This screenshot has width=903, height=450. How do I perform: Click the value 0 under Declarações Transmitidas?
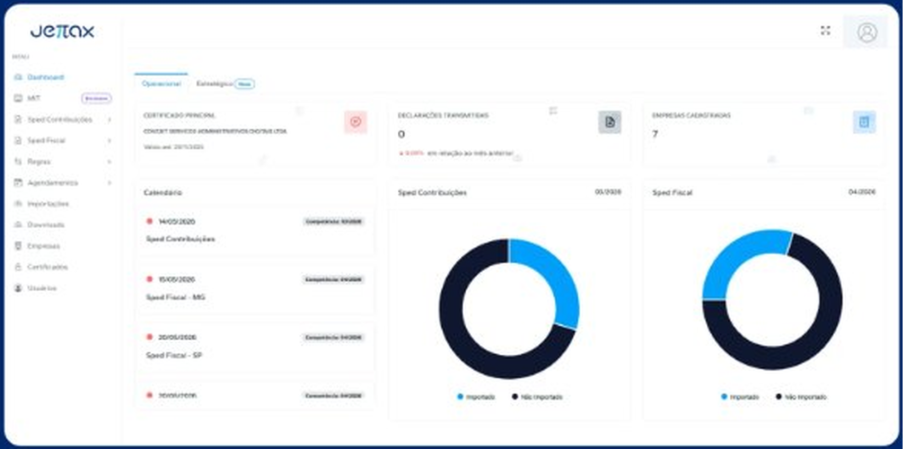coord(401,134)
